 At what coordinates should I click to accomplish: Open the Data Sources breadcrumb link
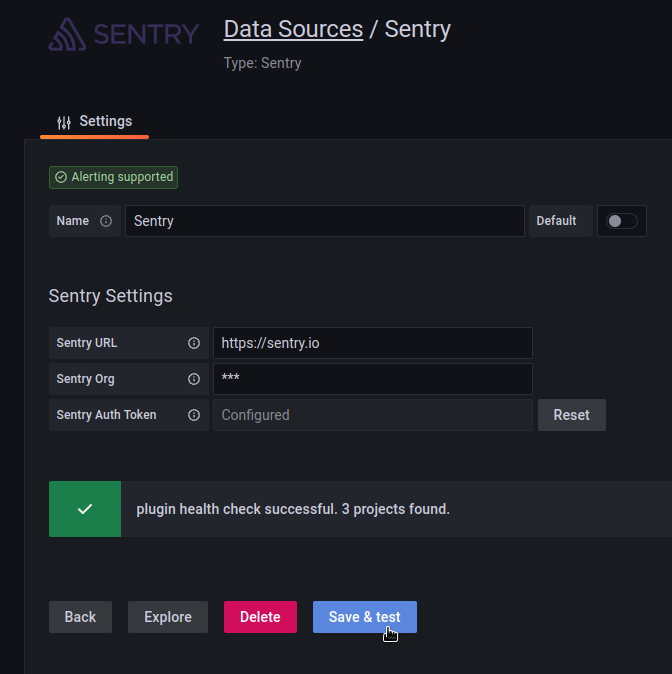293,29
